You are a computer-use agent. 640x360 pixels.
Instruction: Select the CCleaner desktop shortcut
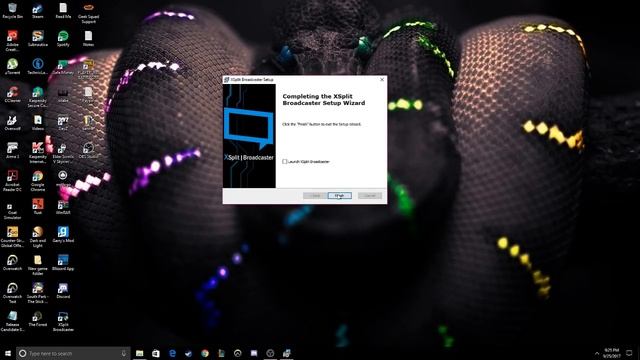[x=12, y=95]
